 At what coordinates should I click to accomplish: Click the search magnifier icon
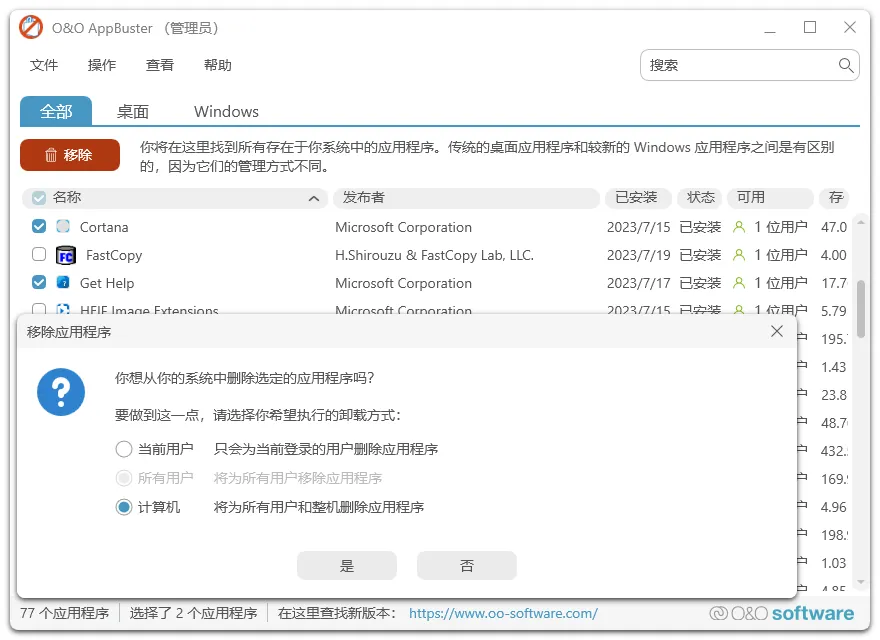(846, 65)
